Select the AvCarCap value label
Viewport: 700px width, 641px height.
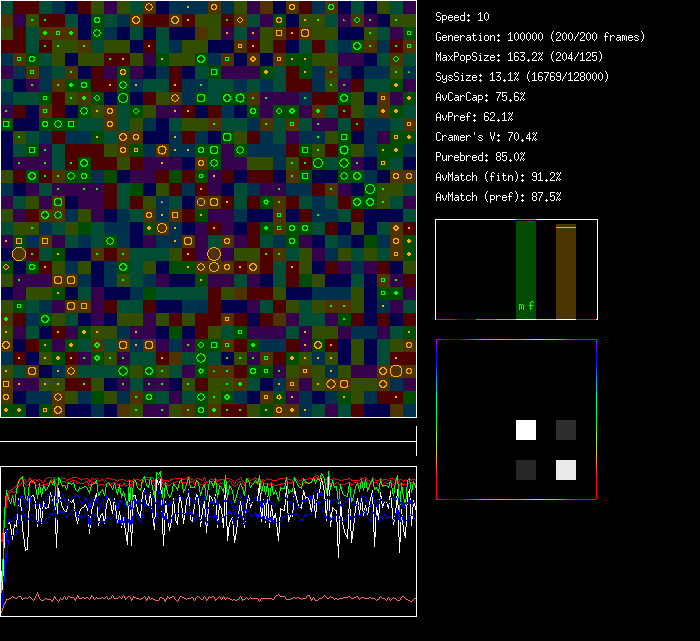(480, 97)
